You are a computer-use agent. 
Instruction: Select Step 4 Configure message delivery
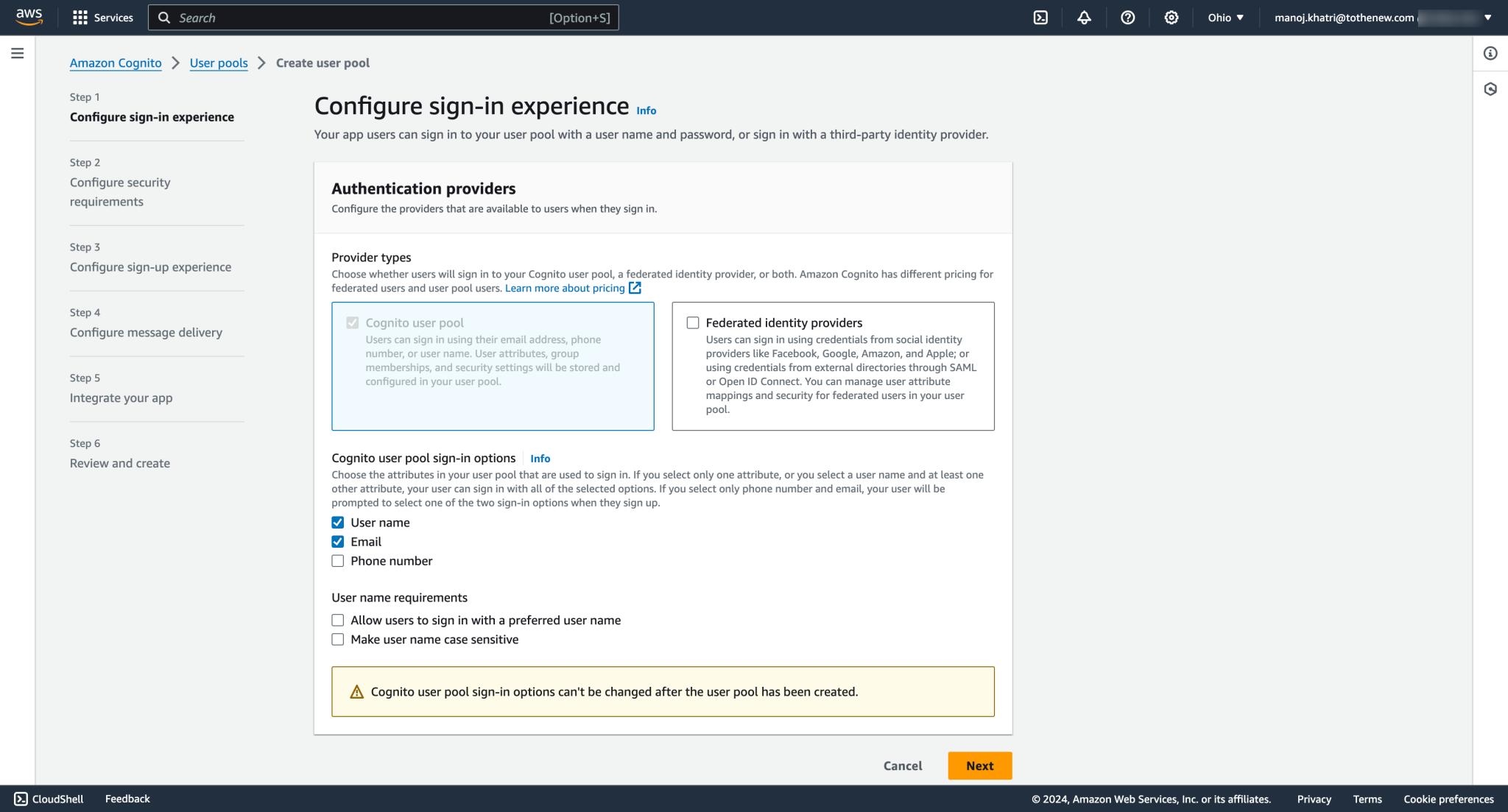point(145,332)
